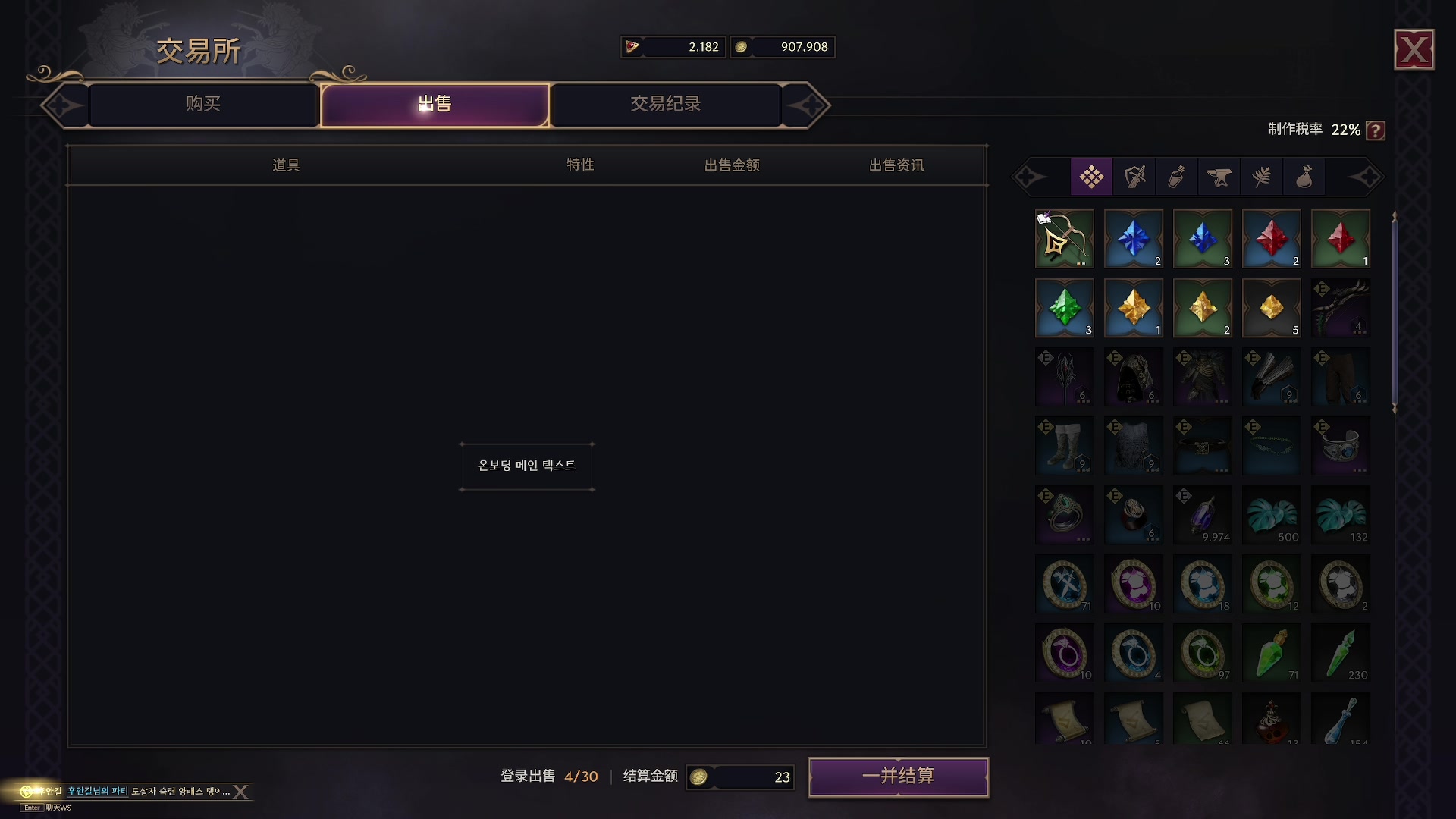The image size is (1456, 819).
Task: Select the anvil crafting category filter icon
Action: (1219, 177)
